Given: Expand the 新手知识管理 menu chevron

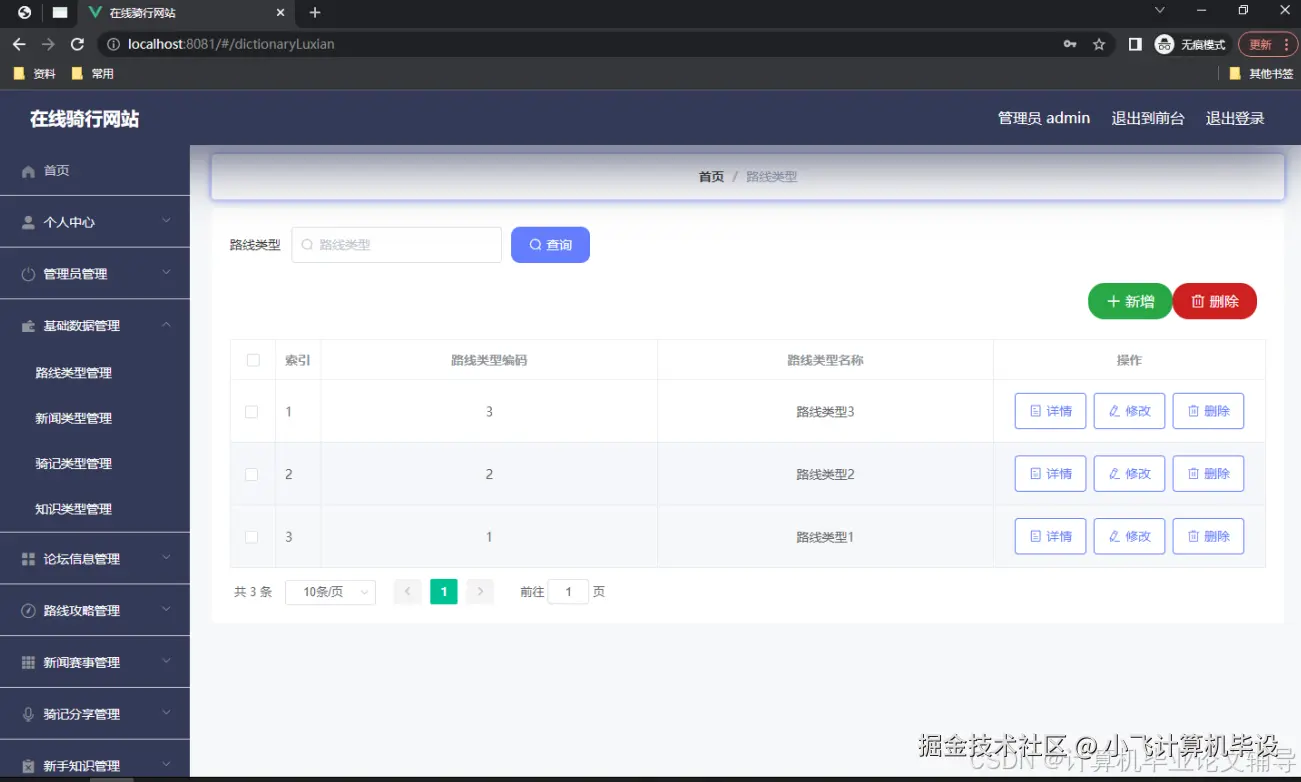Looking at the screenshot, I should tap(167, 765).
